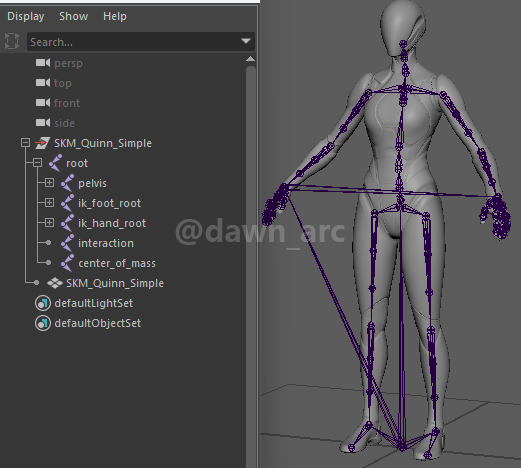Open the Show menu
The height and width of the screenshot is (468, 521).
[74, 16]
